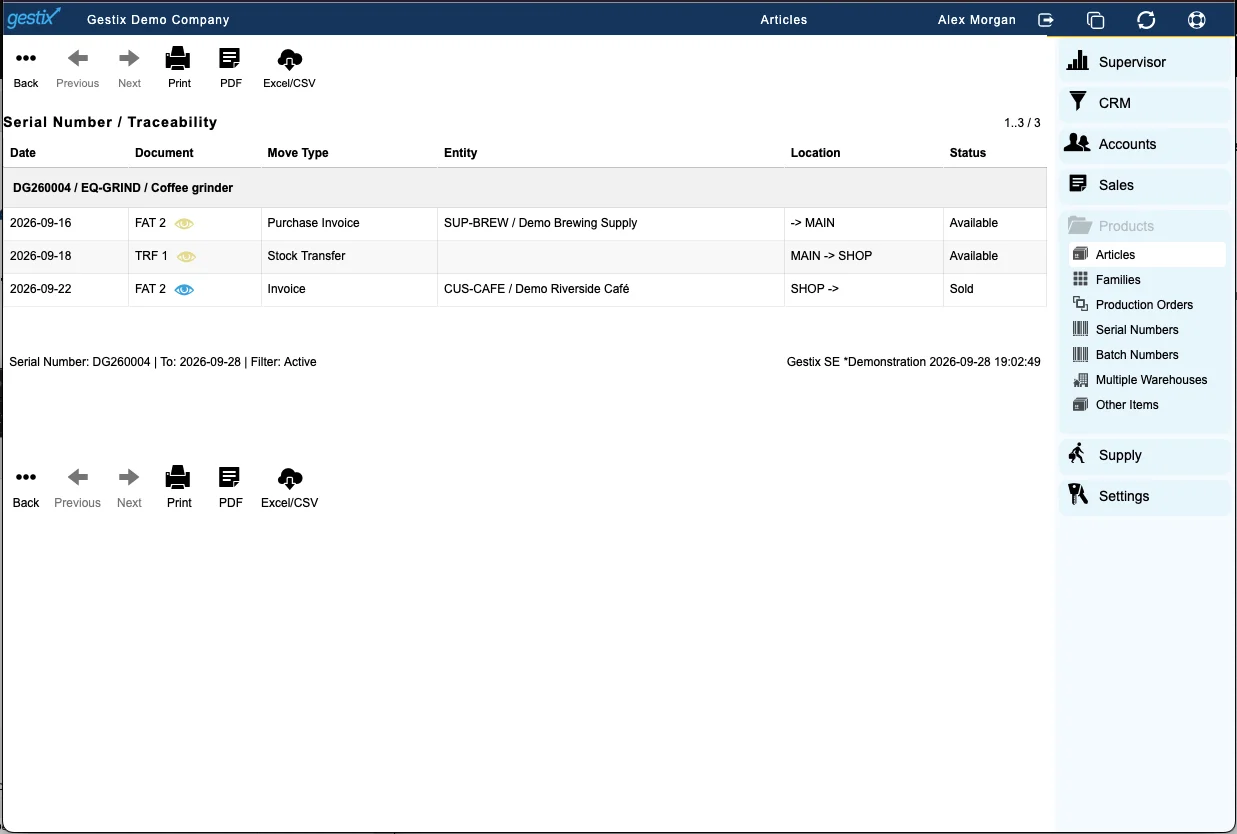Image resolution: width=1237 pixels, height=834 pixels.
Task: Open the Sales menu
Action: (x=1144, y=185)
